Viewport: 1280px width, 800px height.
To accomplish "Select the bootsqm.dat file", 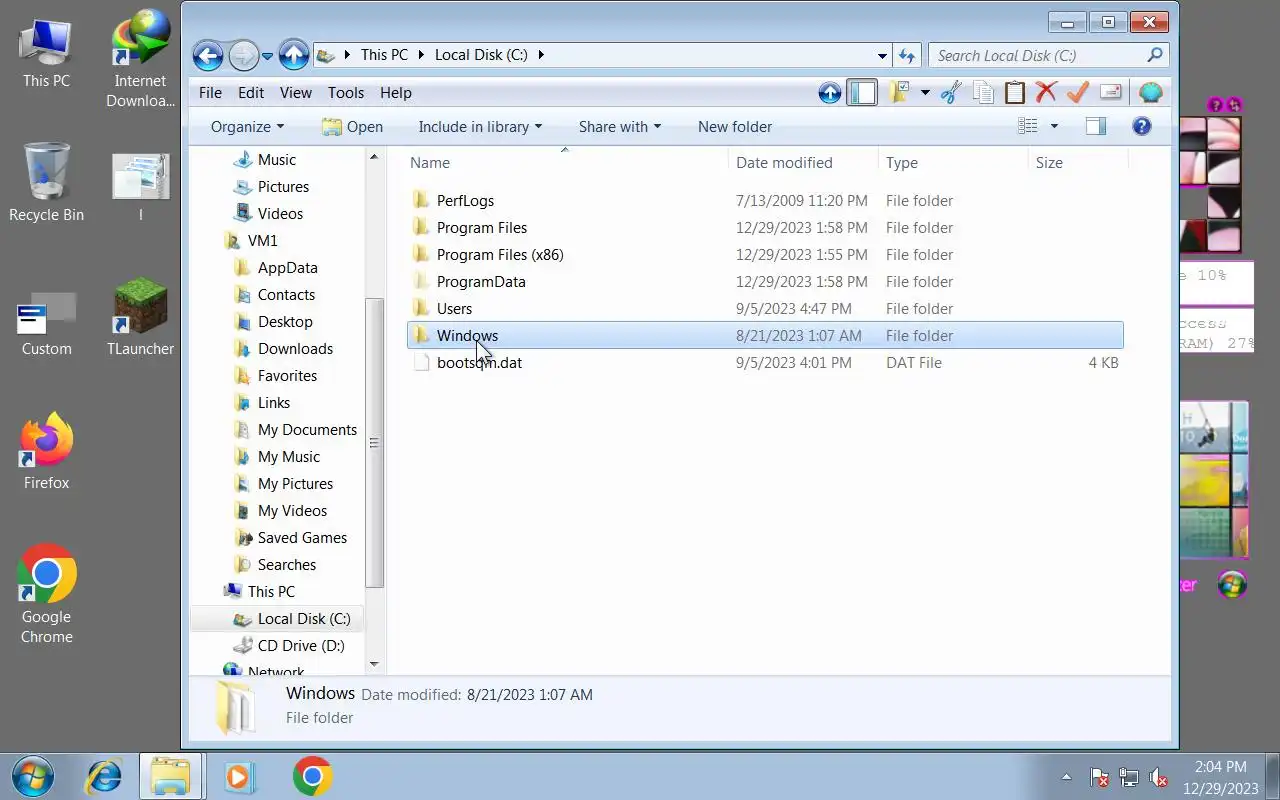I will pos(479,362).
